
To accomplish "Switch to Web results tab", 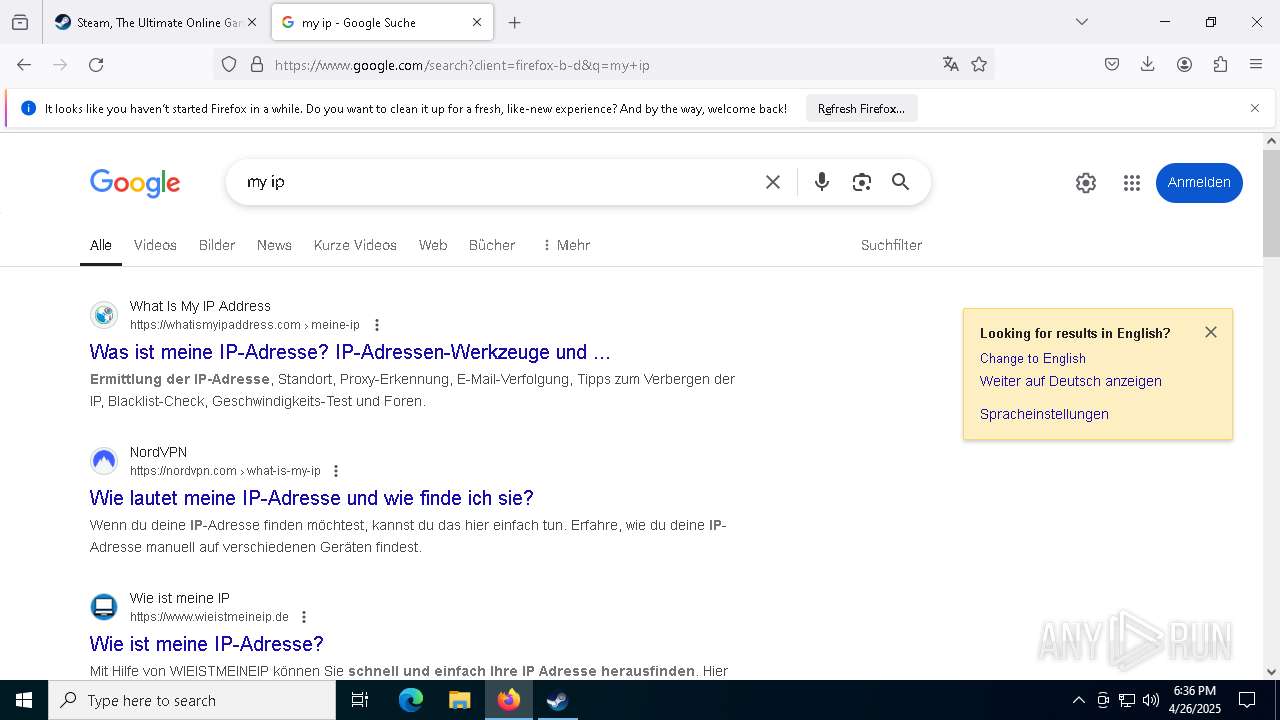I will [x=433, y=245].
